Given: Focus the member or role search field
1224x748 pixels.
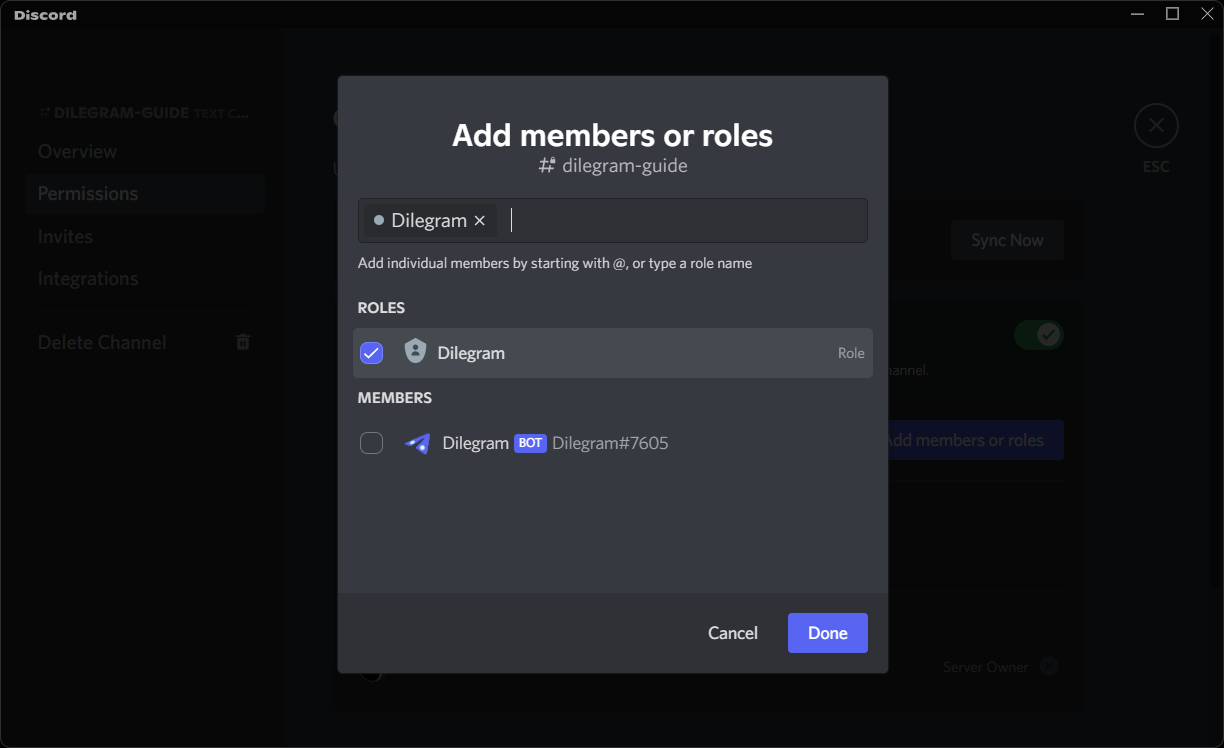Looking at the screenshot, I should [613, 220].
